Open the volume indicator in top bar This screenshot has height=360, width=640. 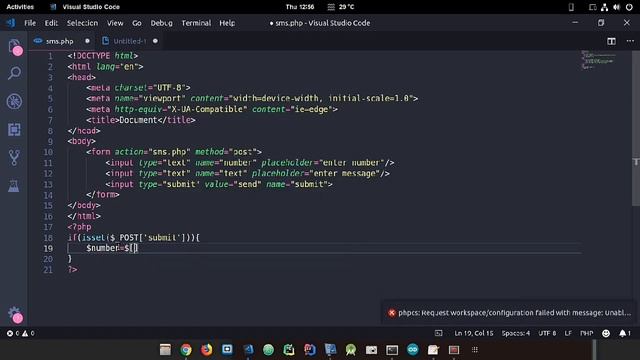(616, 7)
